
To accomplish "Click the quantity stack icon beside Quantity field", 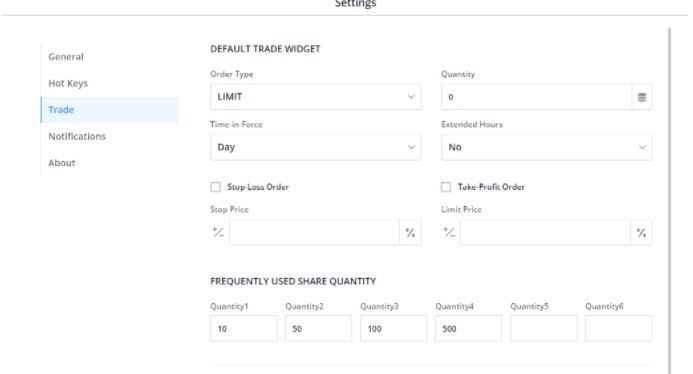I will click(x=642, y=97).
